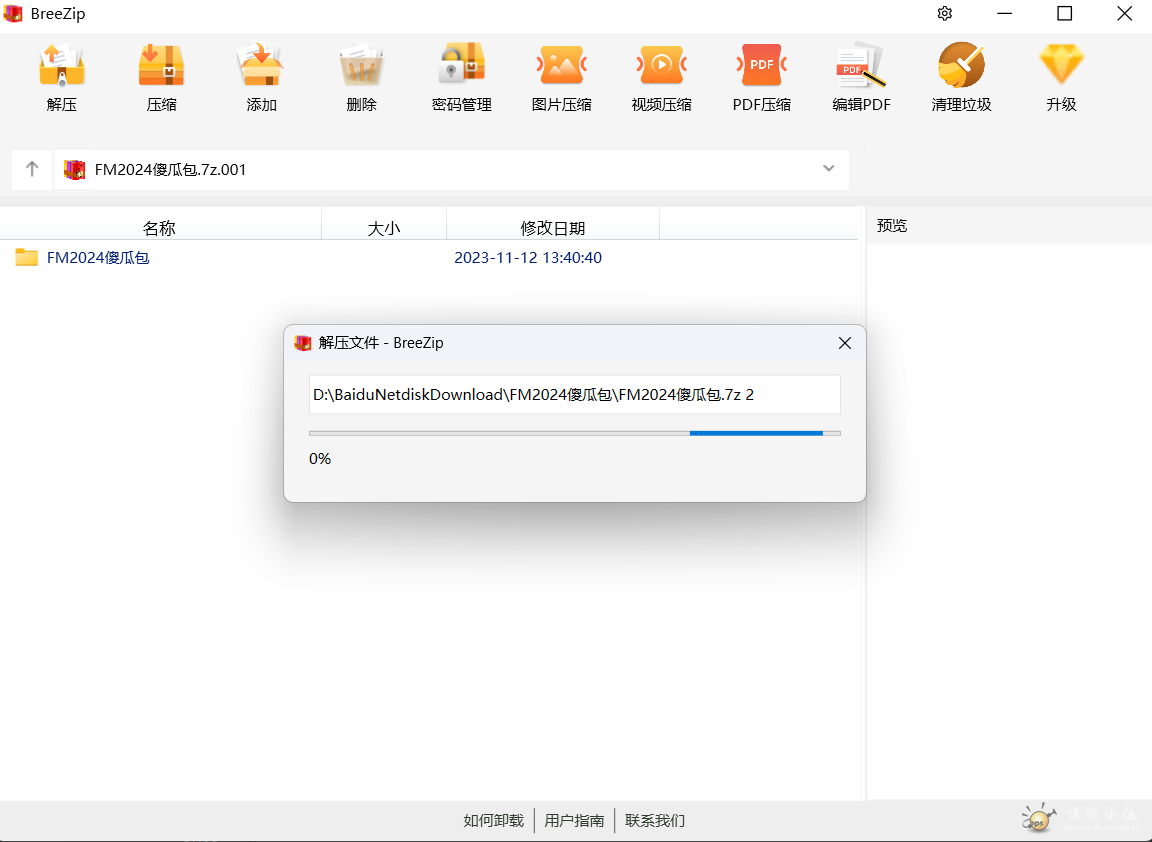Click the 解压 extract icon
This screenshot has width=1152, height=842.
tap(62, 66)
